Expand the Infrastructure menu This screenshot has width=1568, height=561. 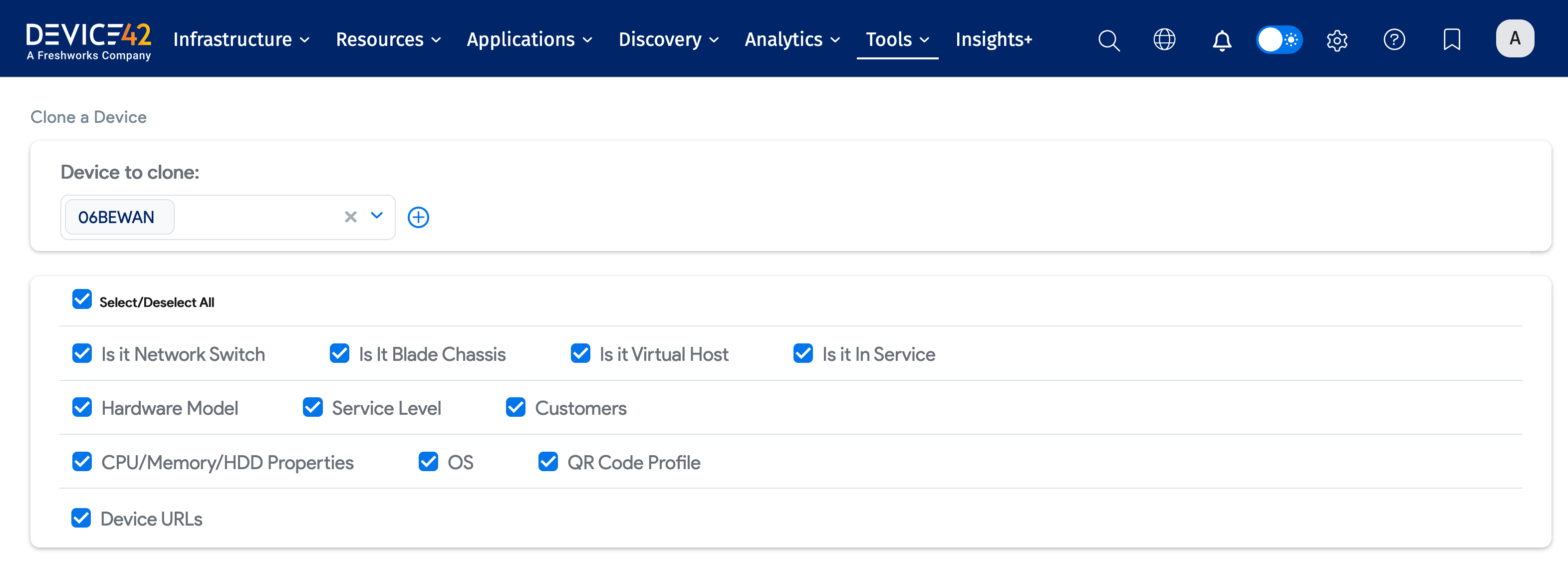pos(241,39)
